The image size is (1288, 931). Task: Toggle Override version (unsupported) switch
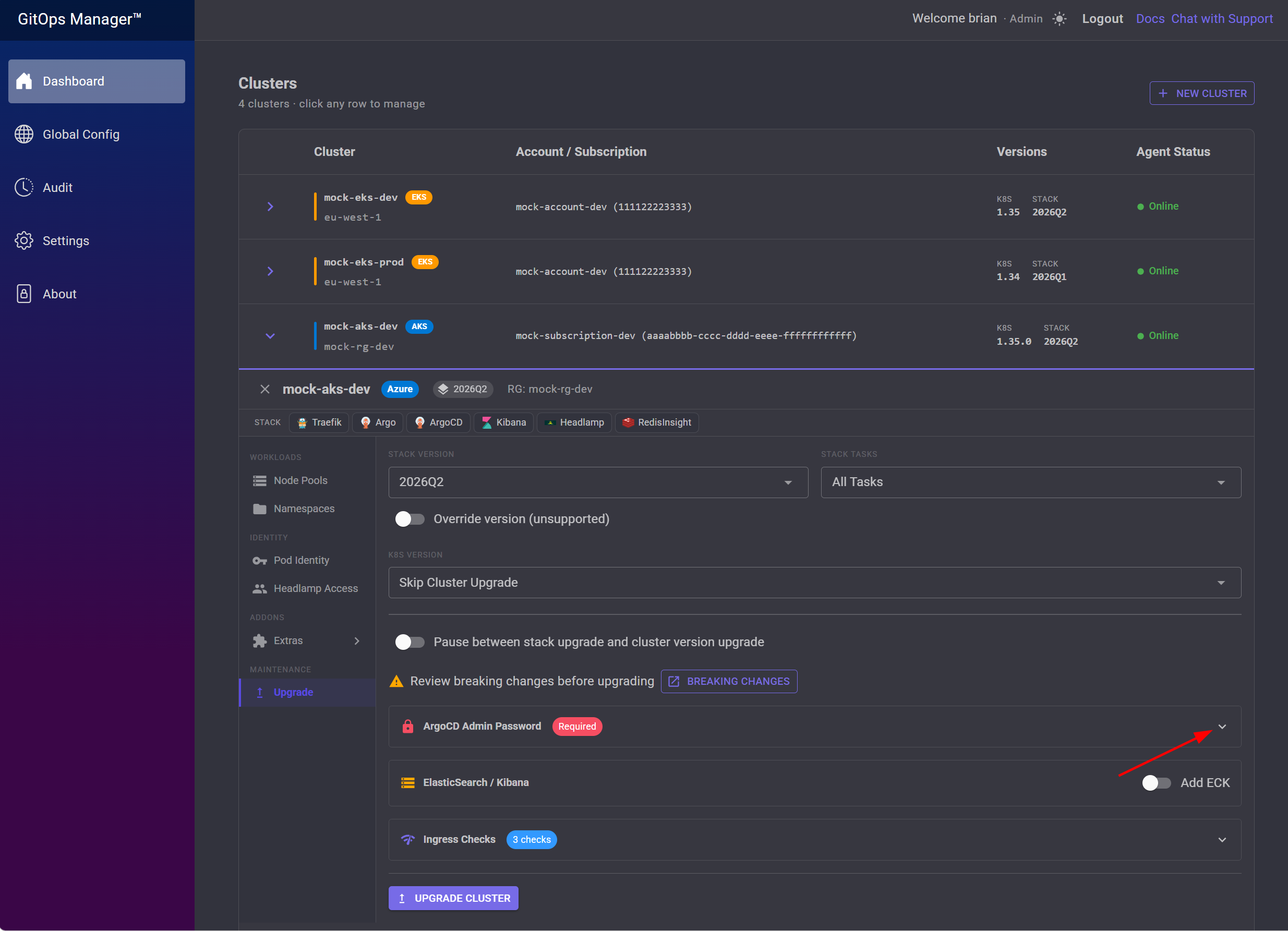click(x=410, y=519)
